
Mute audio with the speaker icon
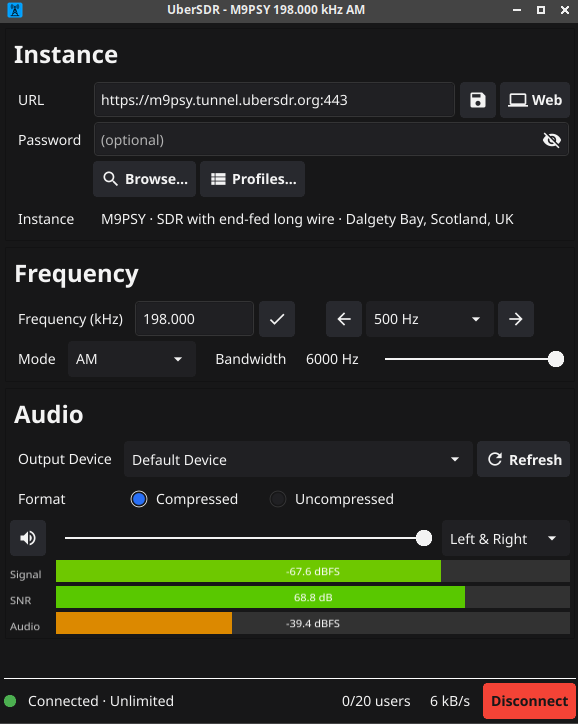point(28,538)
